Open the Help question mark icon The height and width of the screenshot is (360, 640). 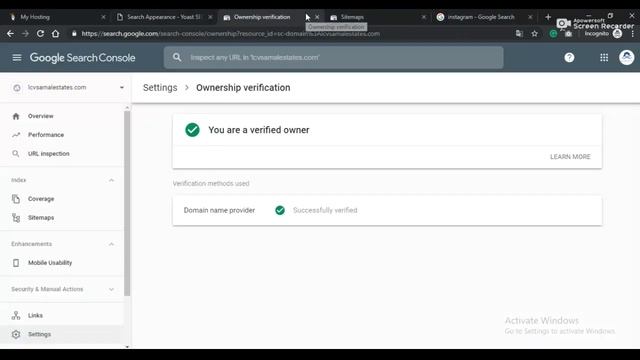569,58
